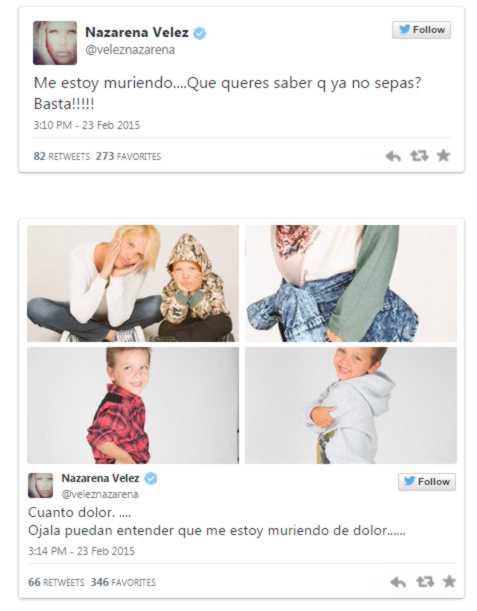477x611 pixels.
Task: View 346 favorites list
Action: [123, 582]
